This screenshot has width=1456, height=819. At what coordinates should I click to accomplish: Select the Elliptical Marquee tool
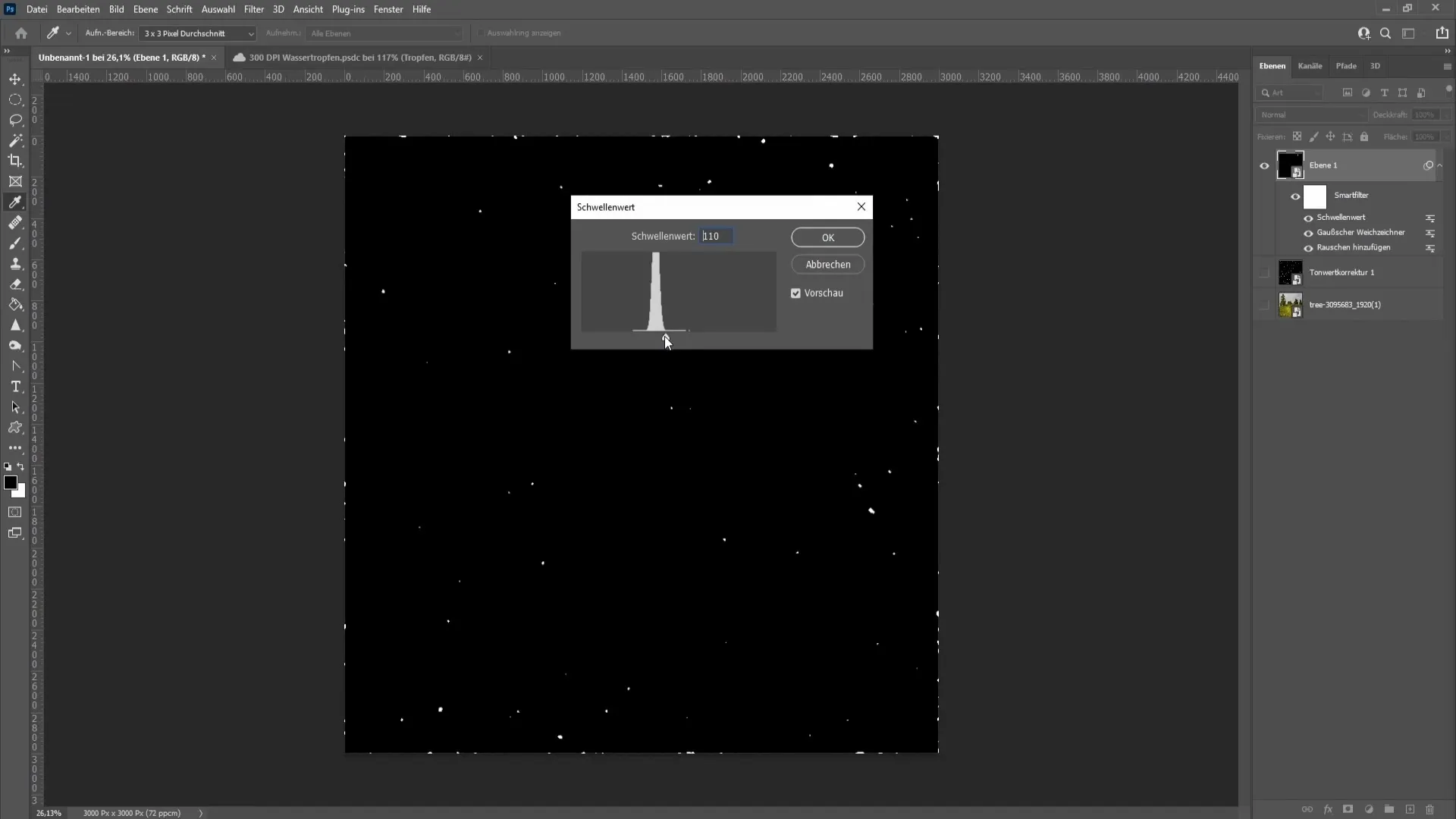15,100
